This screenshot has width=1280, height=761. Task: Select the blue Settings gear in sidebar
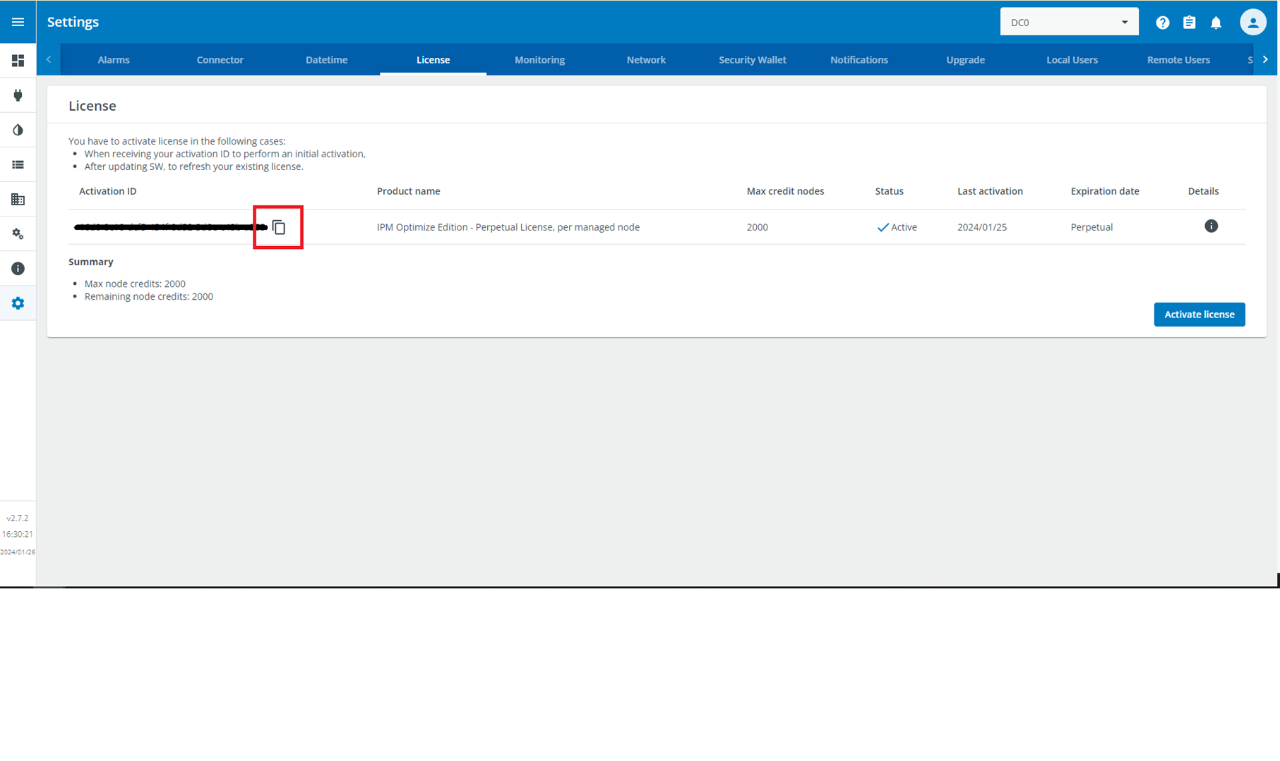(17, 303)
